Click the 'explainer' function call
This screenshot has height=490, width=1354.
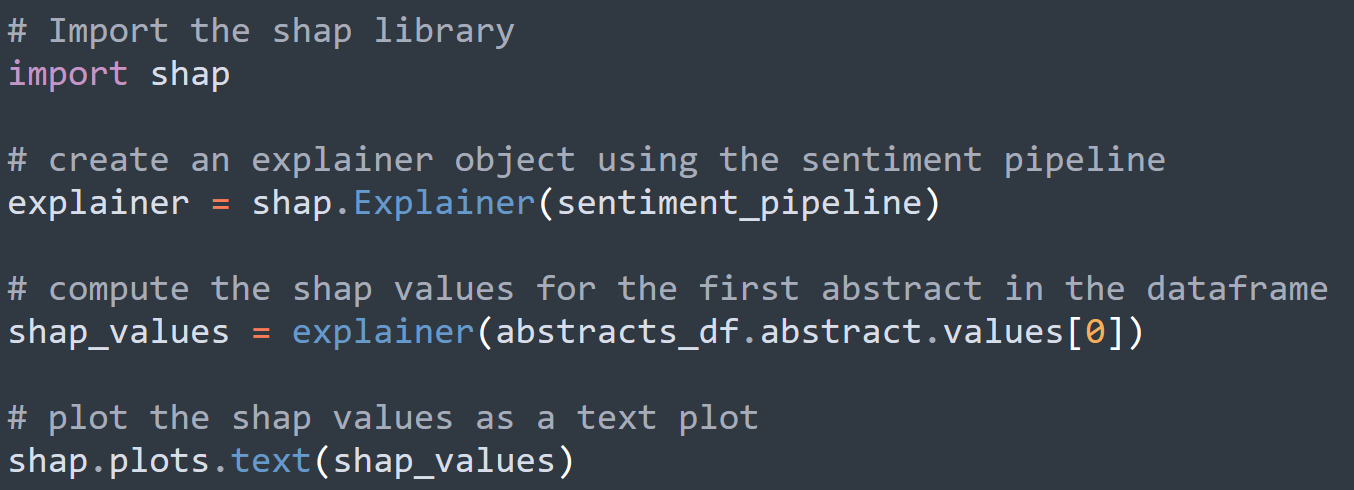point(383,333)
